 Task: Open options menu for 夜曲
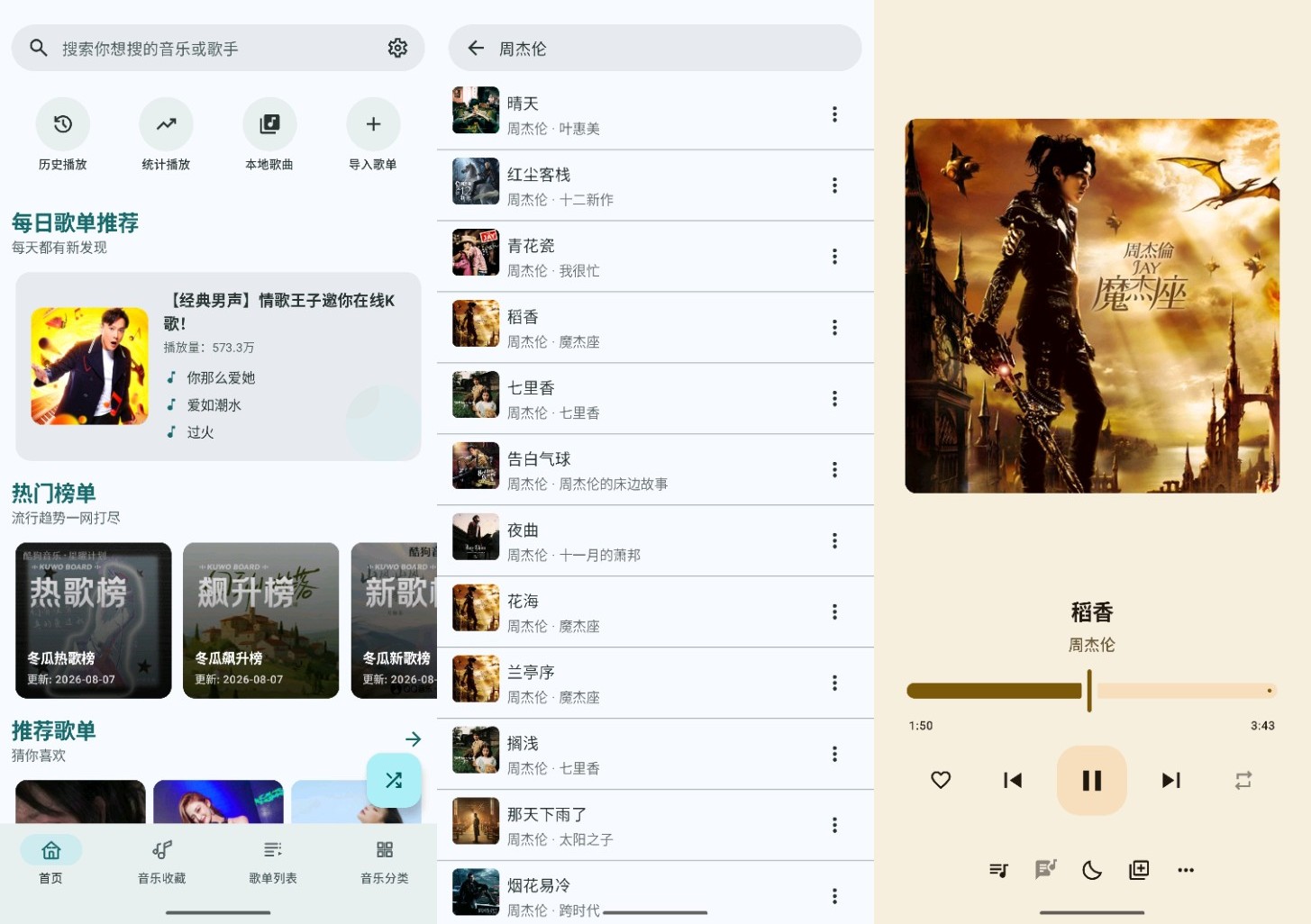[834, 541]
